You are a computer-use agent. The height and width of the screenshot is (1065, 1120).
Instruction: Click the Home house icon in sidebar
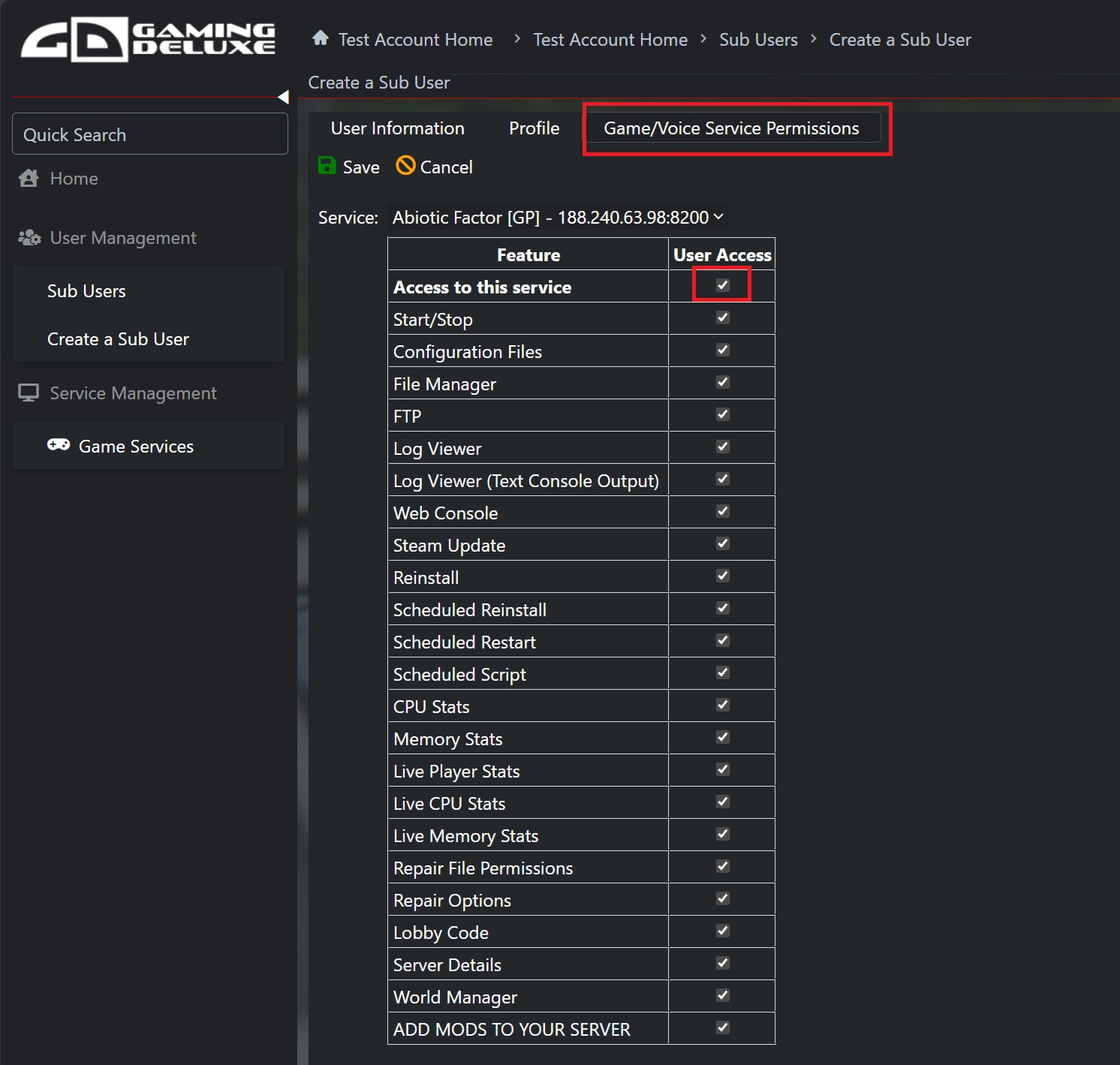(x=29, y=179)
